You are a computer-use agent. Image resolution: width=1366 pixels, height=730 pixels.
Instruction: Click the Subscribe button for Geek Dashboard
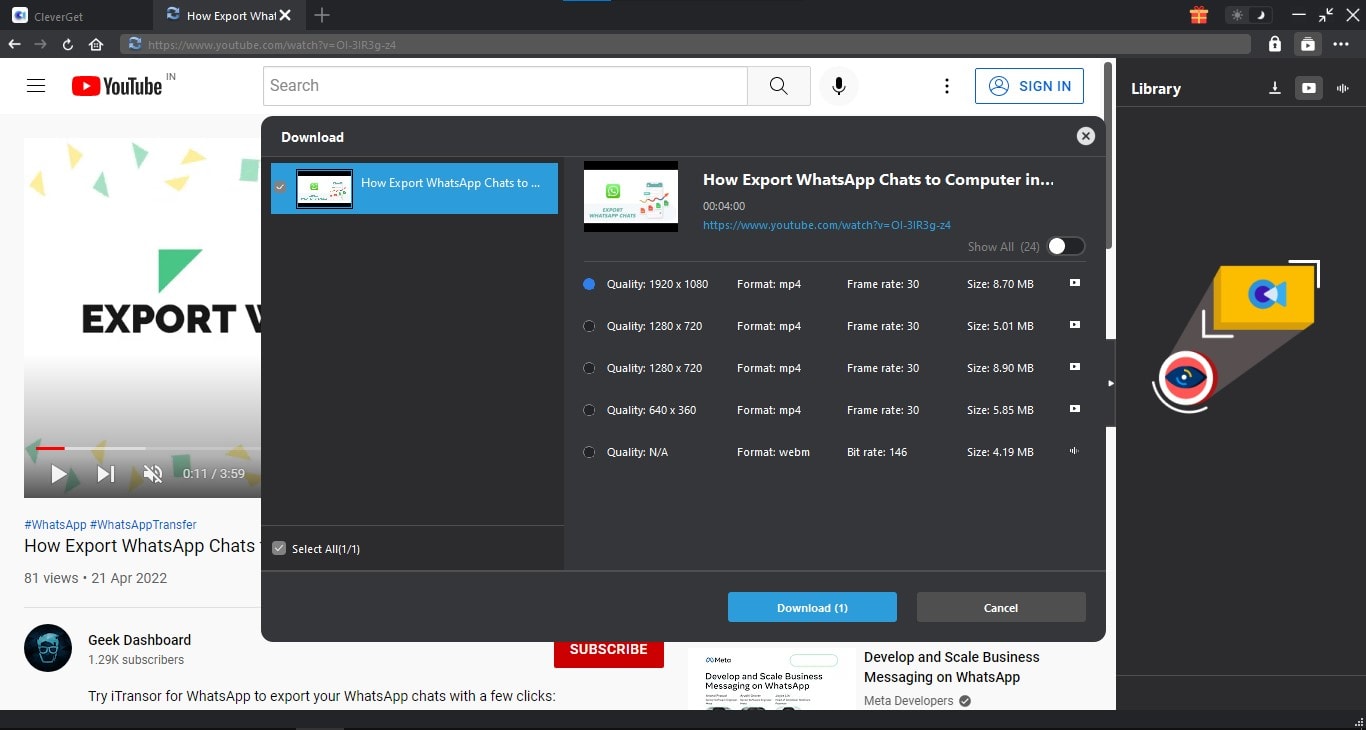click(608, 650)
